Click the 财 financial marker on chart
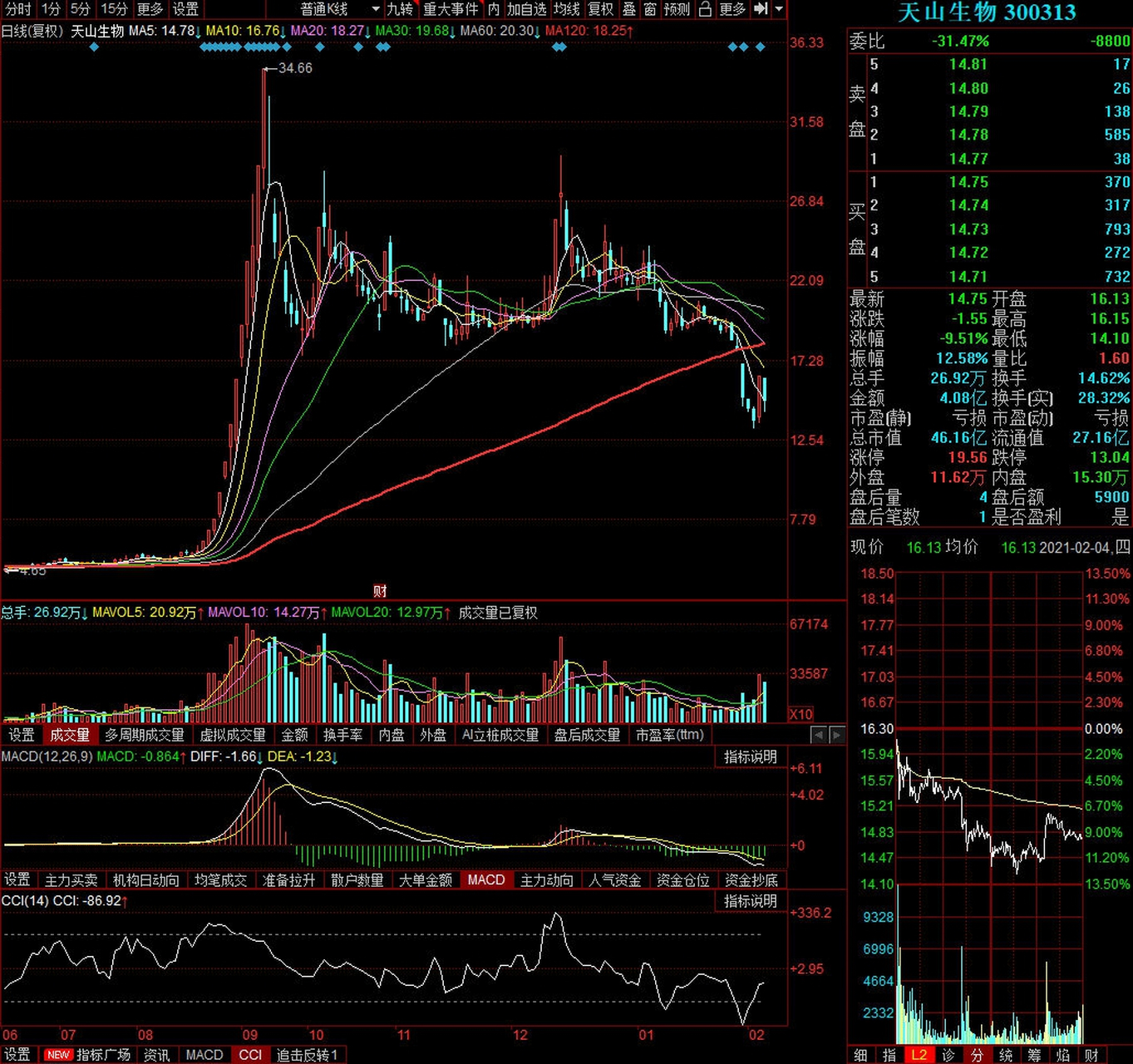 (x=380, y=591)
